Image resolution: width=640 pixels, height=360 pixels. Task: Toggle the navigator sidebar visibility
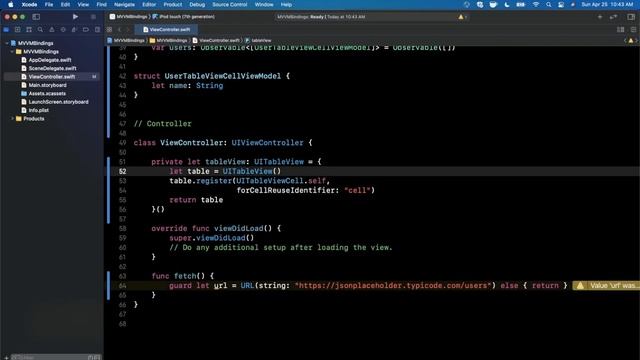(36, 17)
